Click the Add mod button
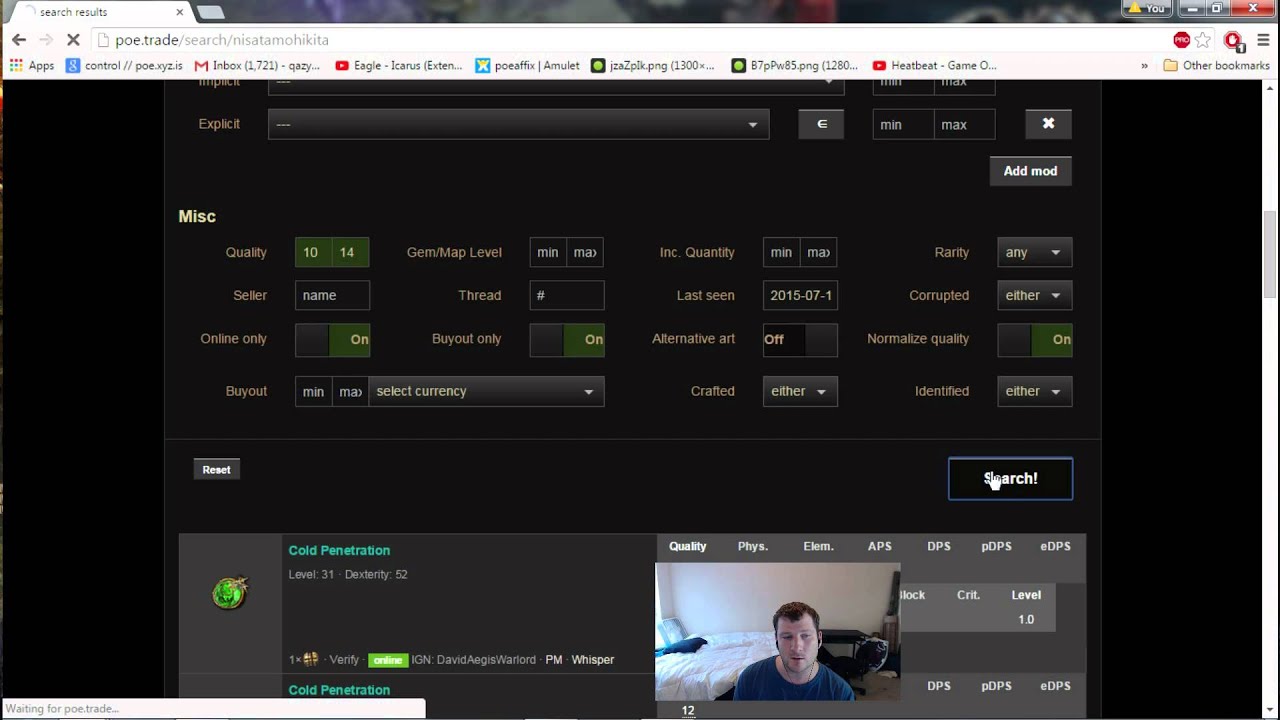 (1030, 171)
